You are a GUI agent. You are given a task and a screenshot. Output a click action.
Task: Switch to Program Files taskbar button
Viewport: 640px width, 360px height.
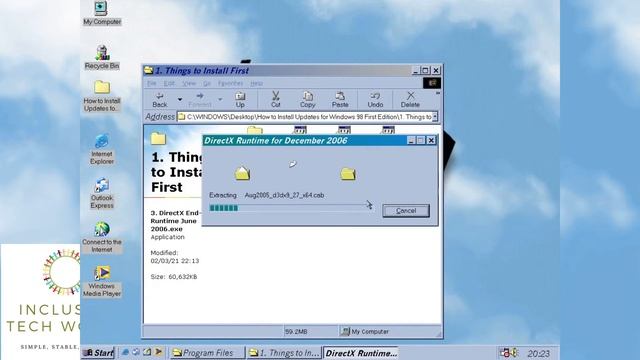[x=207, y=353]
